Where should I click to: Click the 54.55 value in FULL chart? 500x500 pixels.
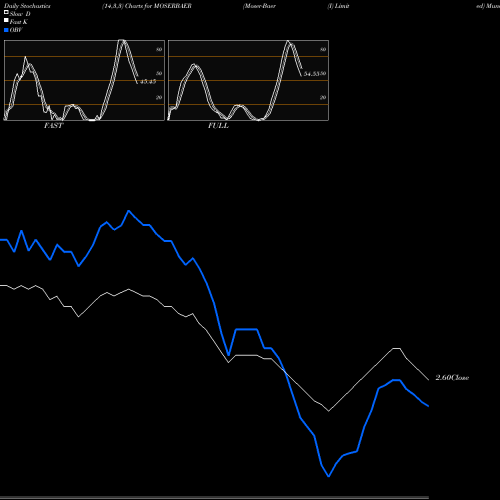pyautogui.click(x=311, y=74)
